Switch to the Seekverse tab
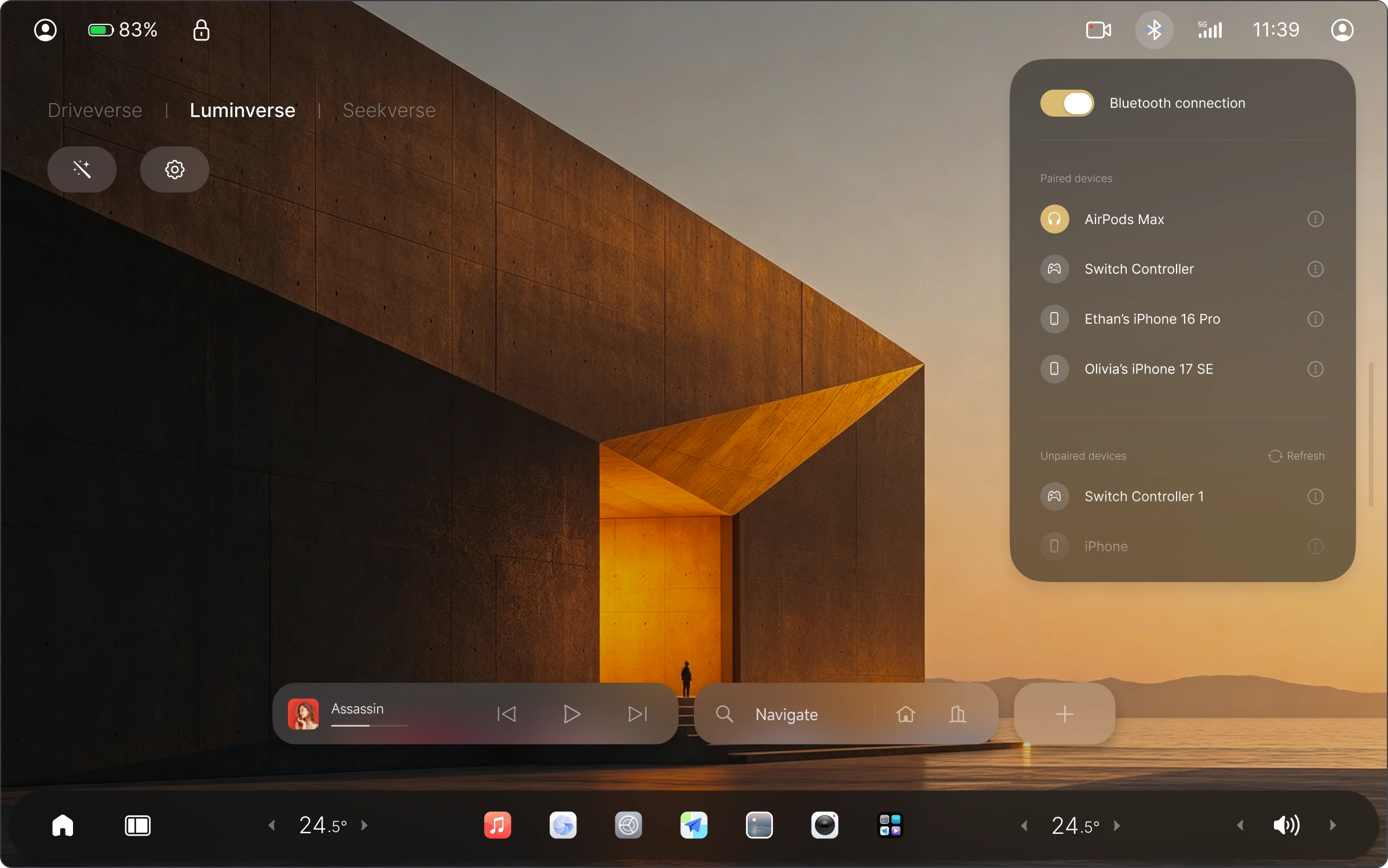 [389, 110]
